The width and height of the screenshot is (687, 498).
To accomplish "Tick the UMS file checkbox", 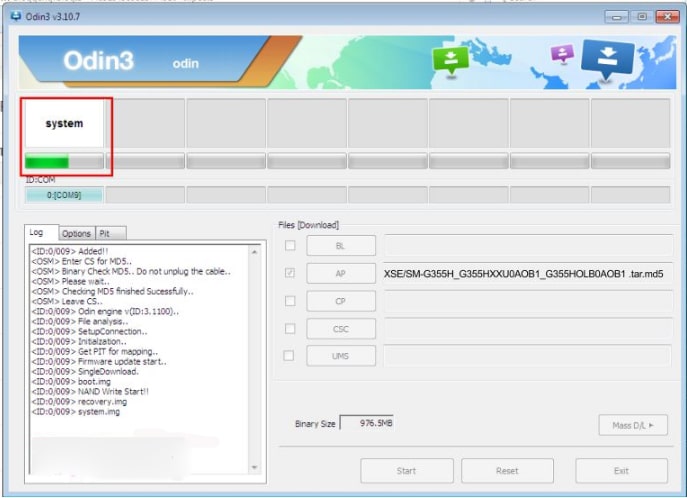I will click(x=289, y=356).
